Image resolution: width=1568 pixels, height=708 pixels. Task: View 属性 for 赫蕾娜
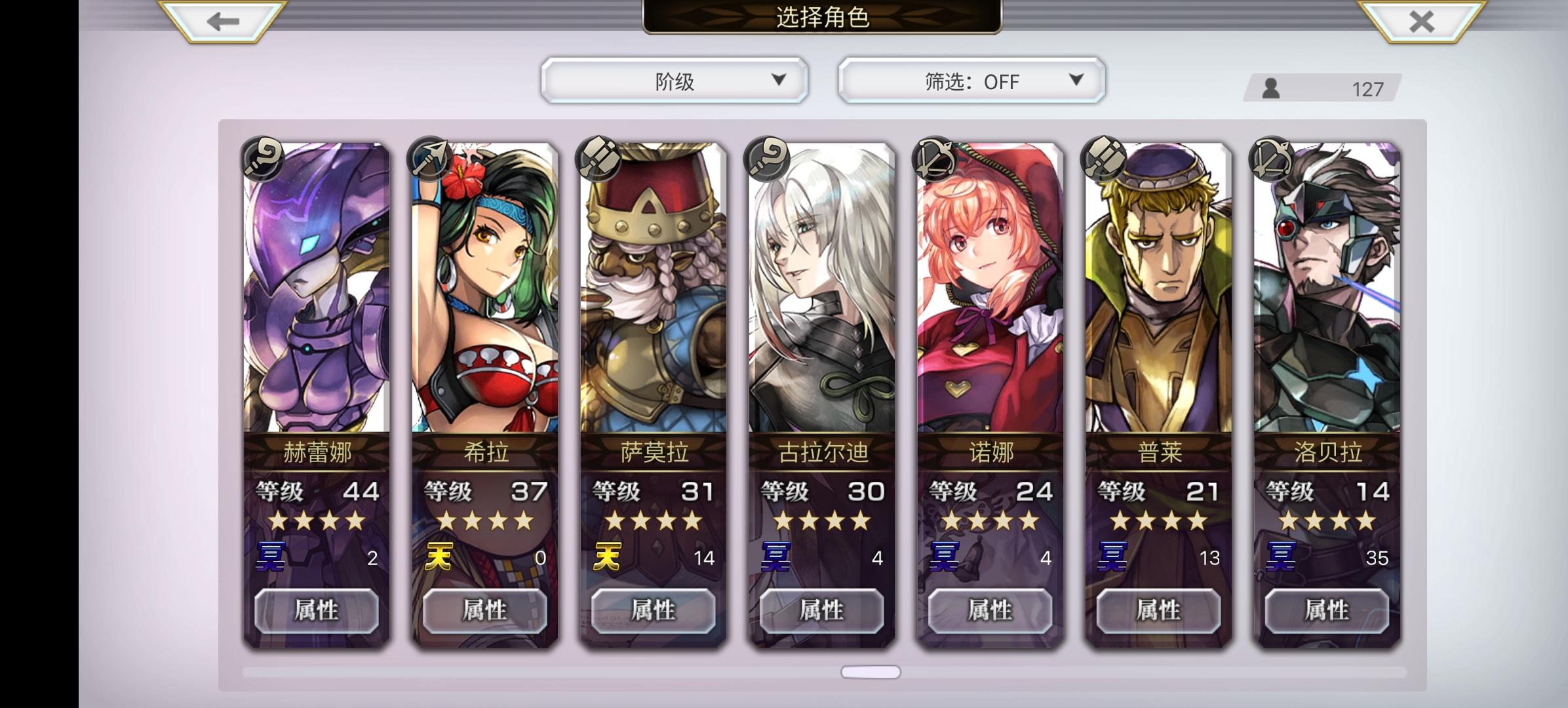pyautogui.click(x=317, y=610)
